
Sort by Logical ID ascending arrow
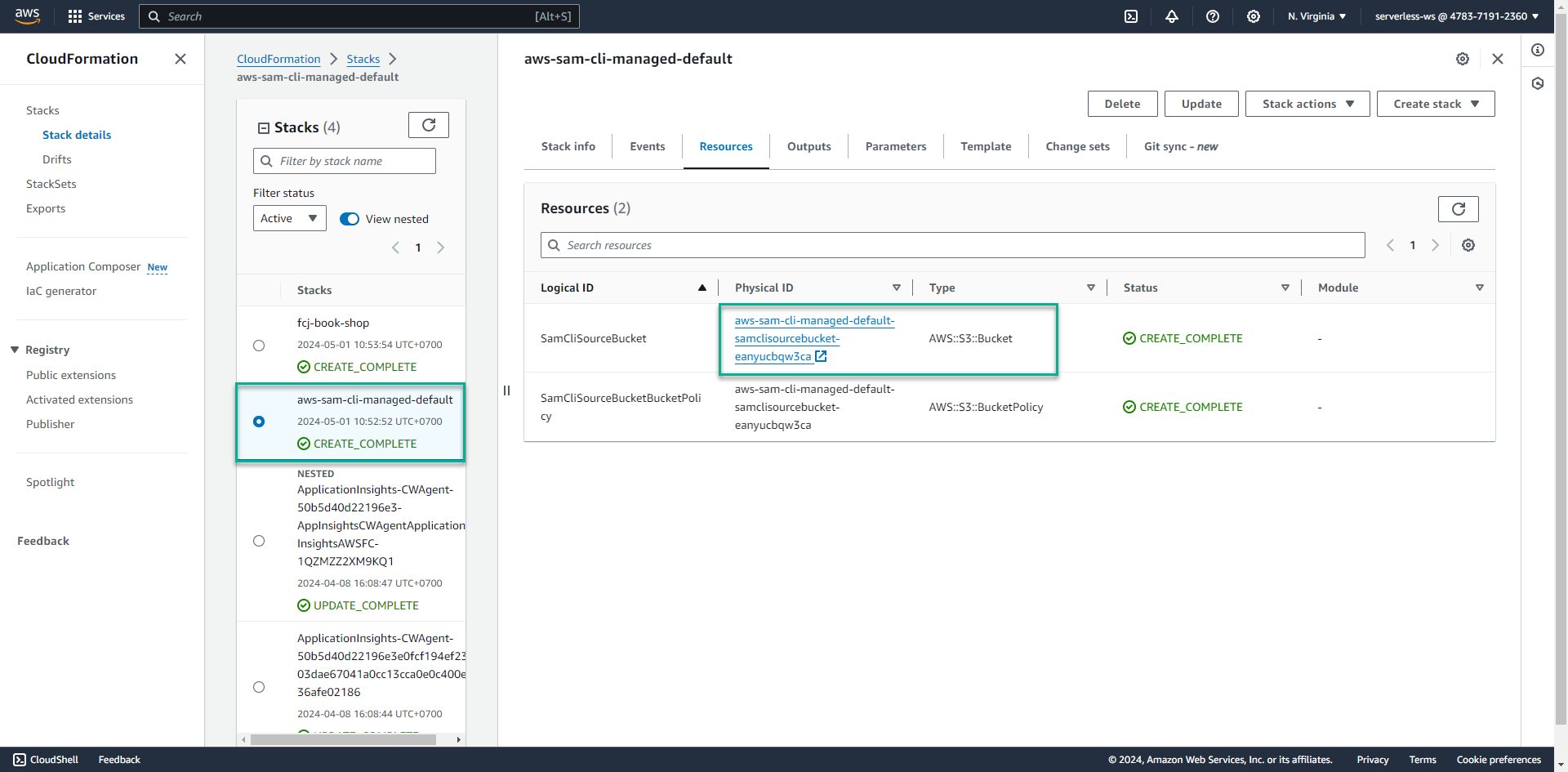702,288
